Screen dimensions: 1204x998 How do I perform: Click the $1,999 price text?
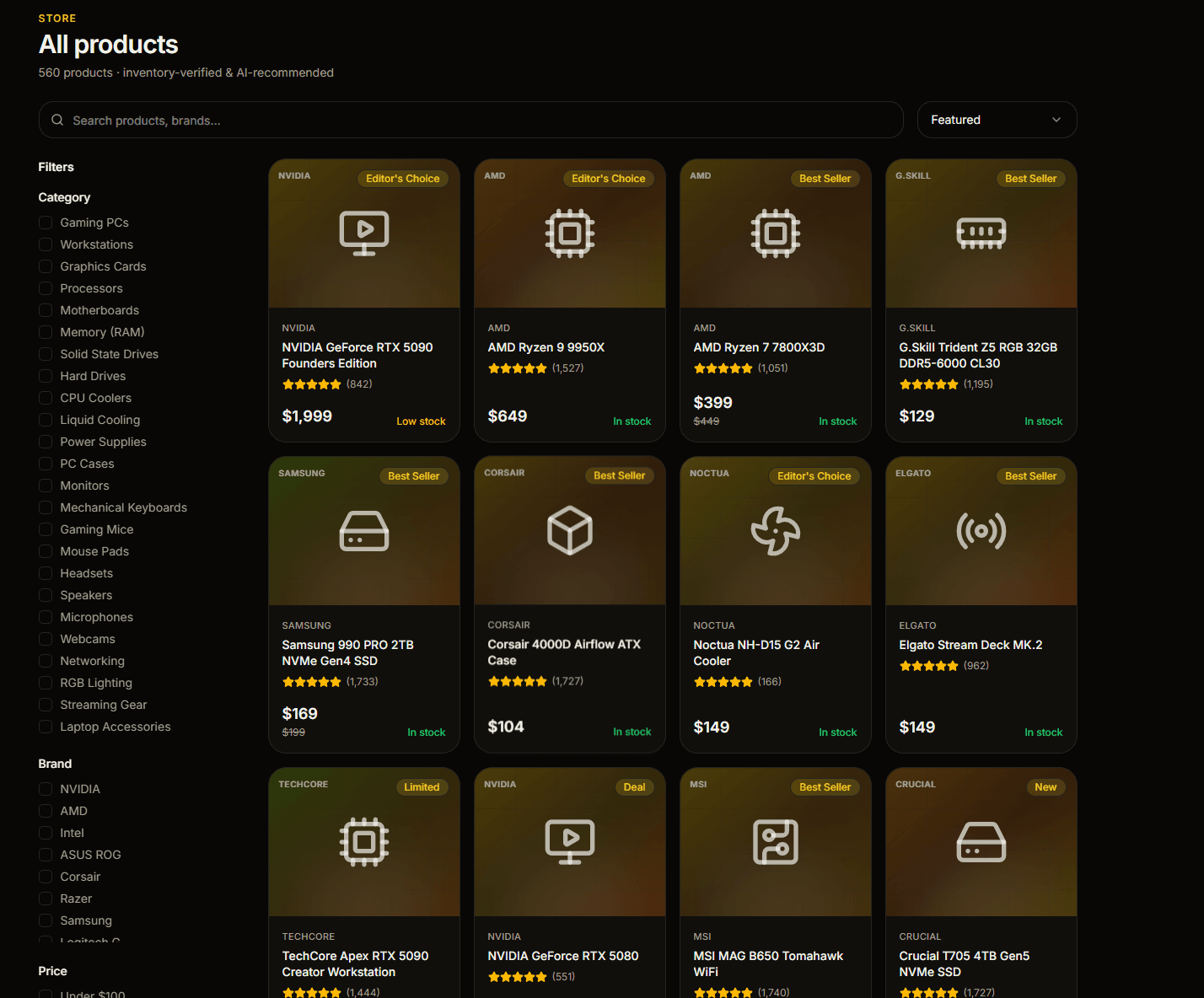point(307,416)
